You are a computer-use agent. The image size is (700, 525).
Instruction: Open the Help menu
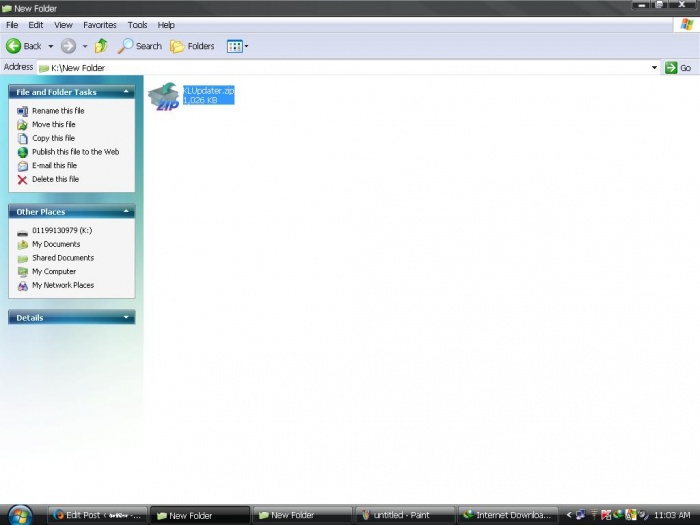click(166, 25)
